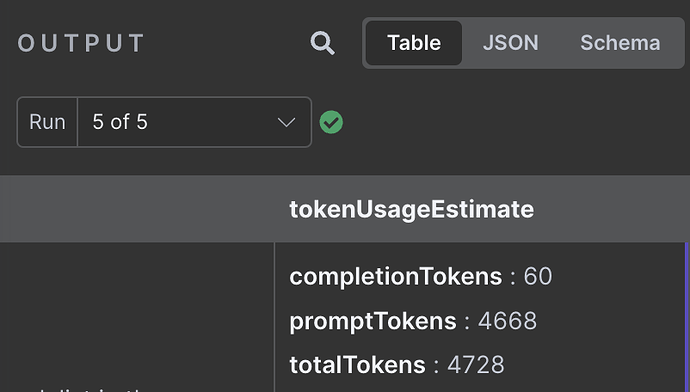The image size is (690, 392).
Task: Click the purple vertical bar at right edge
Action: point(687,317)
